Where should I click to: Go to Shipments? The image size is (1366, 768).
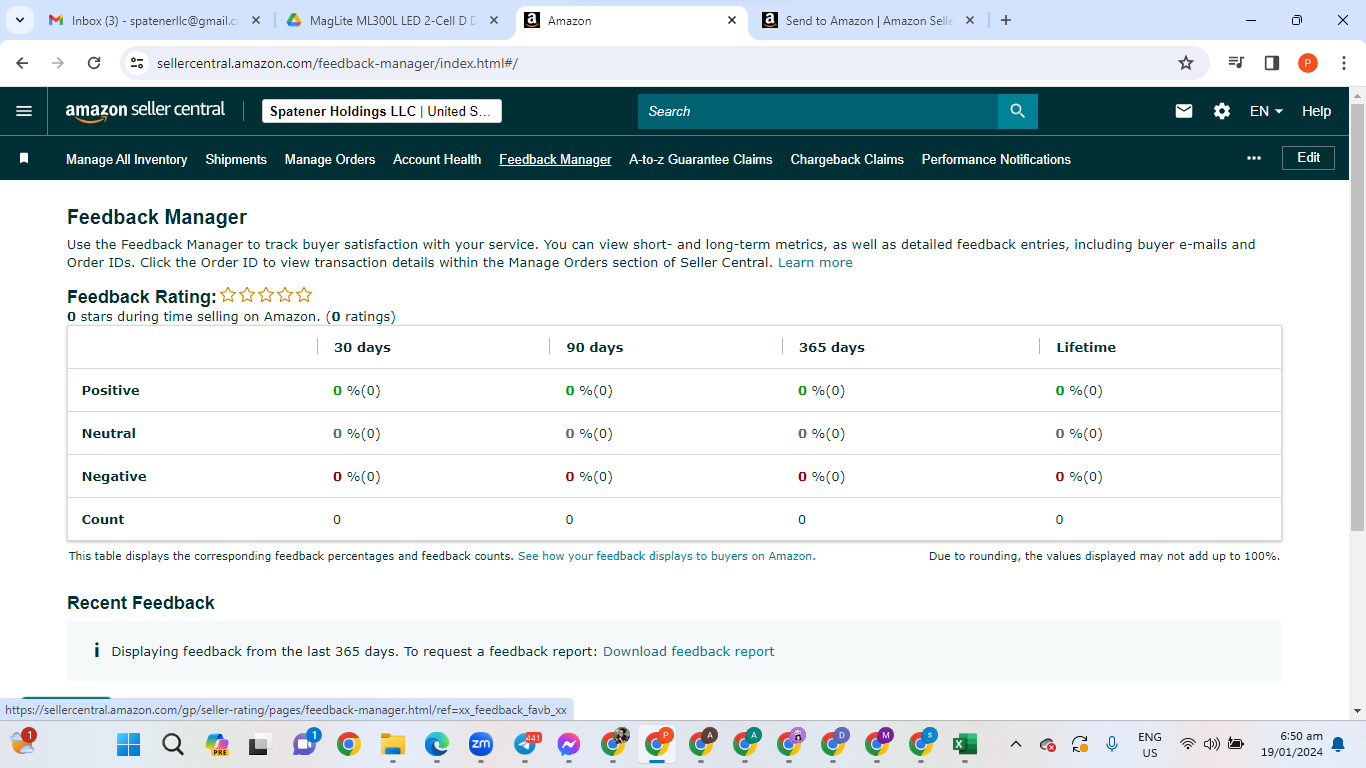[x=236, y=159]
